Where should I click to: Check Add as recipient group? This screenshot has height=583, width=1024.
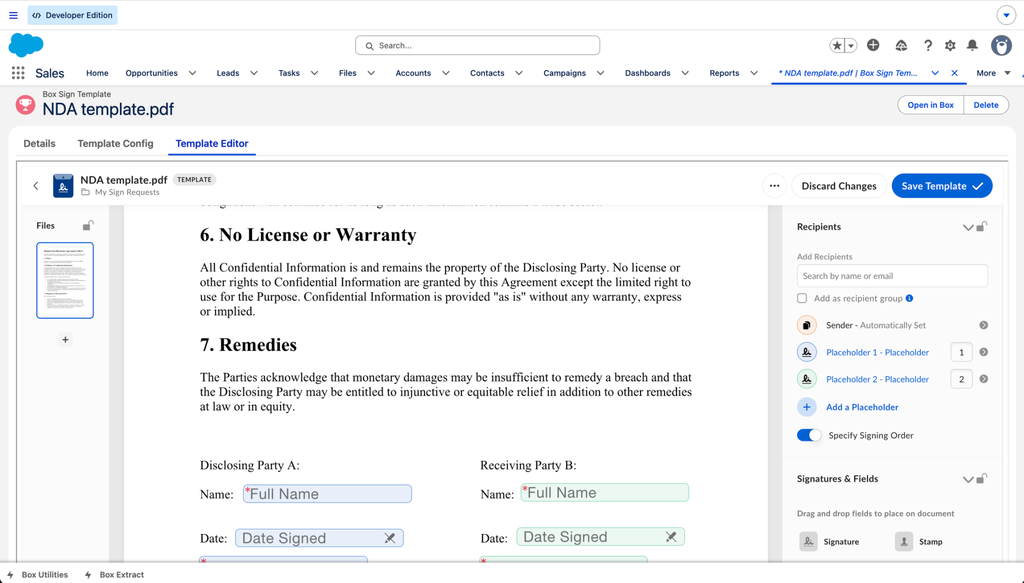pyautogui.click(x=802, y=298)
